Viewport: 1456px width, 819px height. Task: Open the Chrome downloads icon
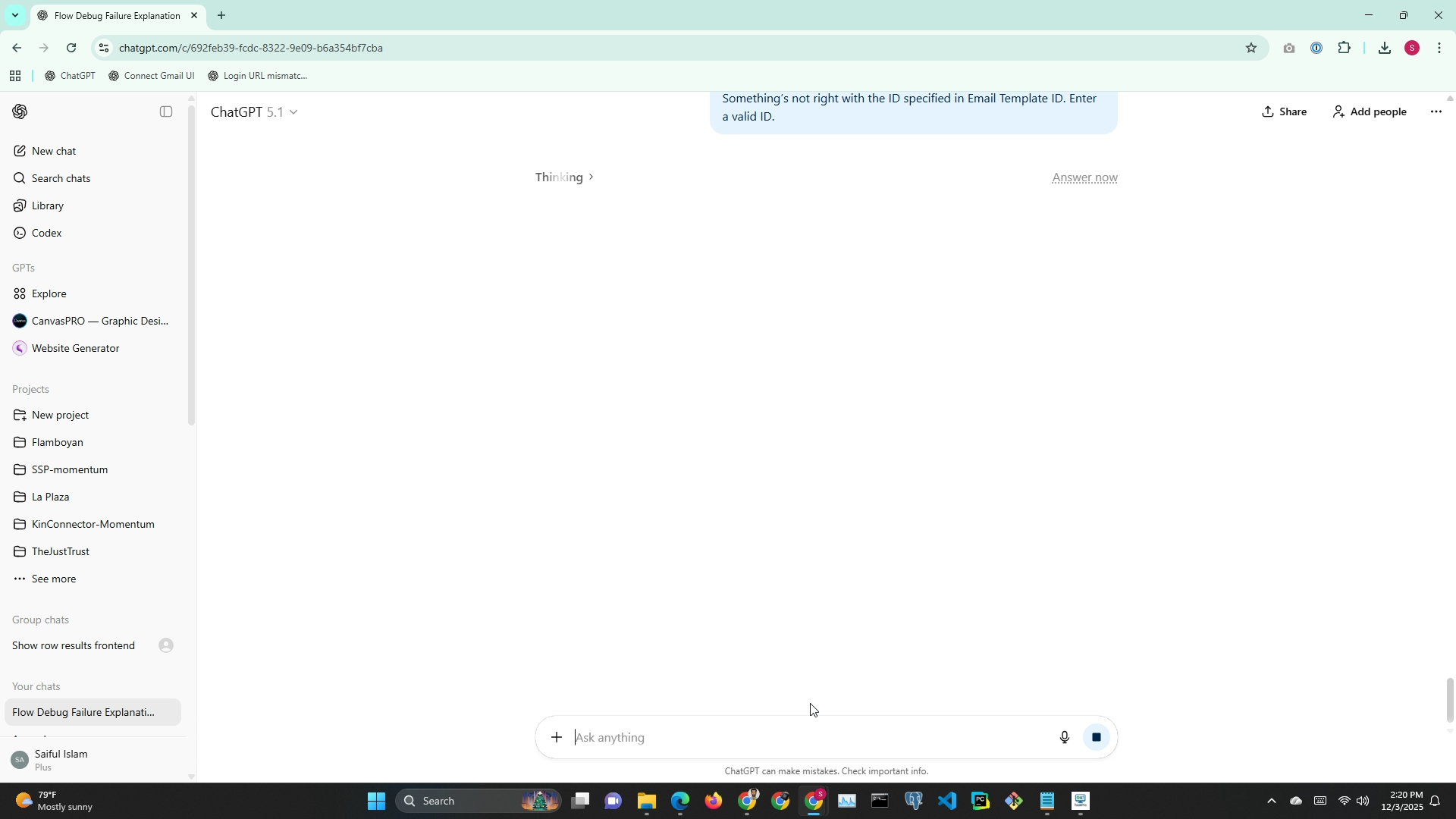1384,48
